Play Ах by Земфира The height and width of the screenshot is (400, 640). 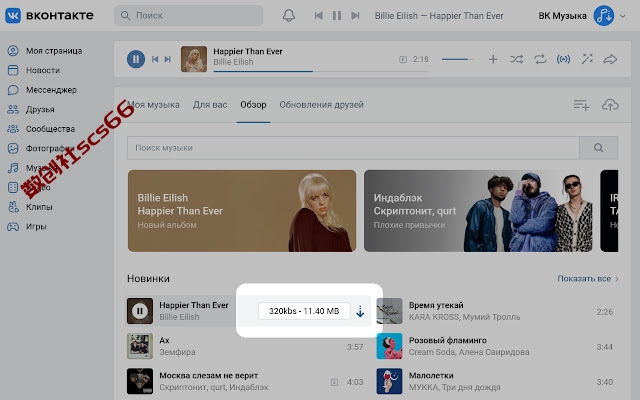pos(140,346)
